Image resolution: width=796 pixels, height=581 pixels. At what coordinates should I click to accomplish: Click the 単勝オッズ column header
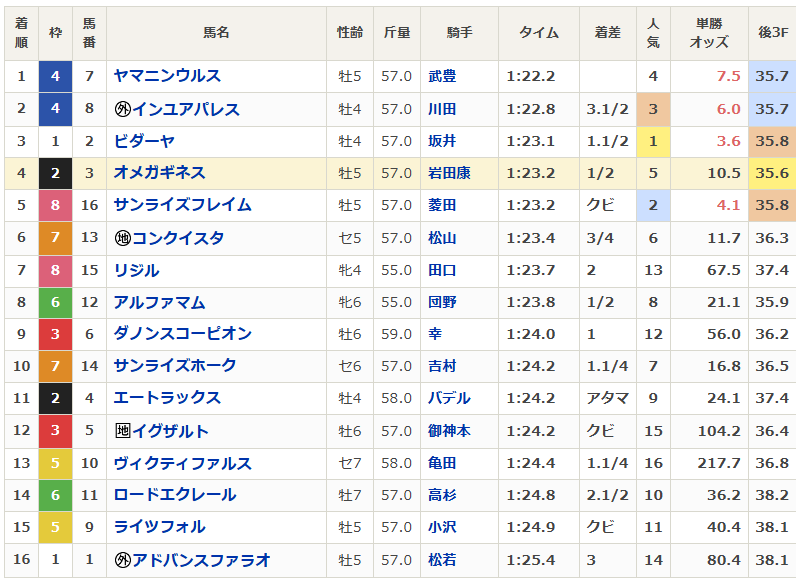pos(709,33)
